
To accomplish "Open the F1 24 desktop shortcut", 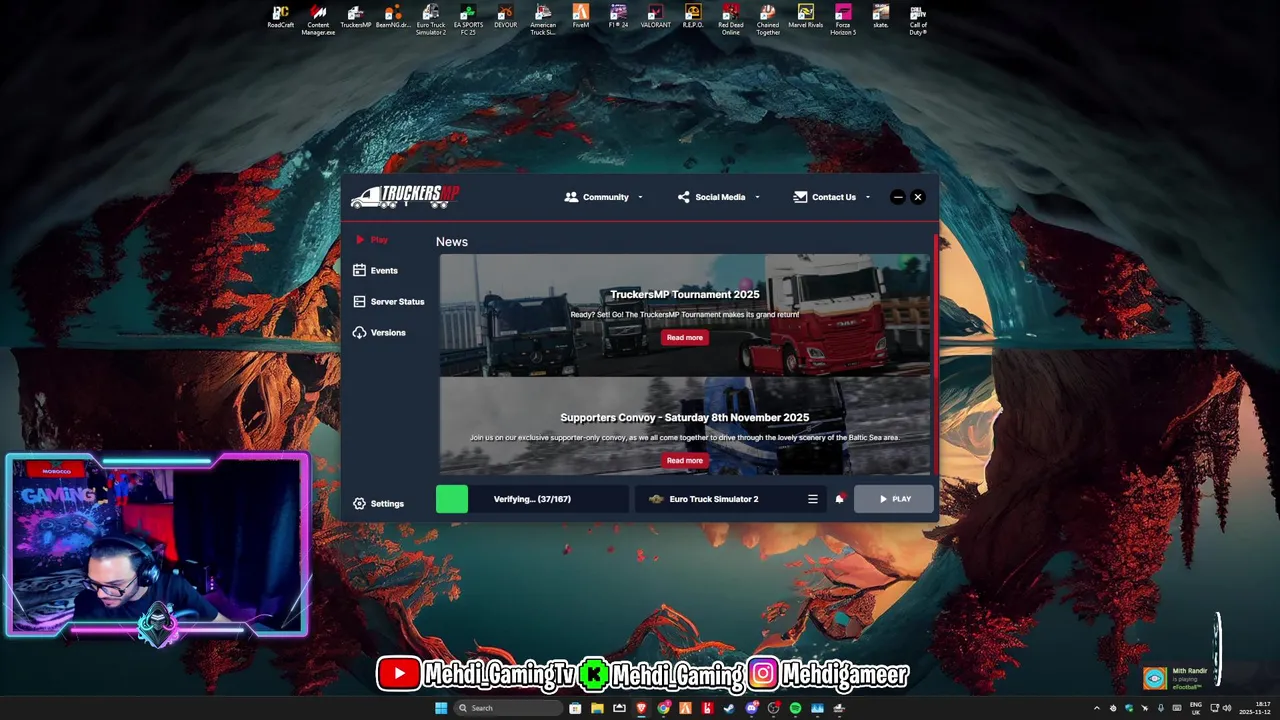I will pyautogui.click(x=618, y=17).
